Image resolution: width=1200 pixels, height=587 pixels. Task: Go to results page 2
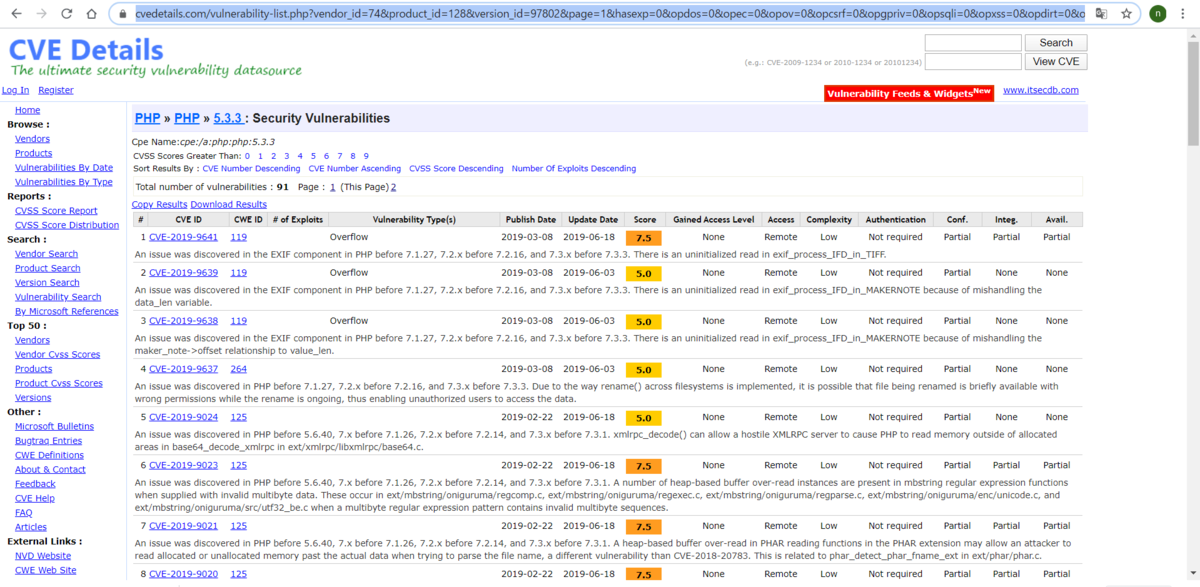393,187
